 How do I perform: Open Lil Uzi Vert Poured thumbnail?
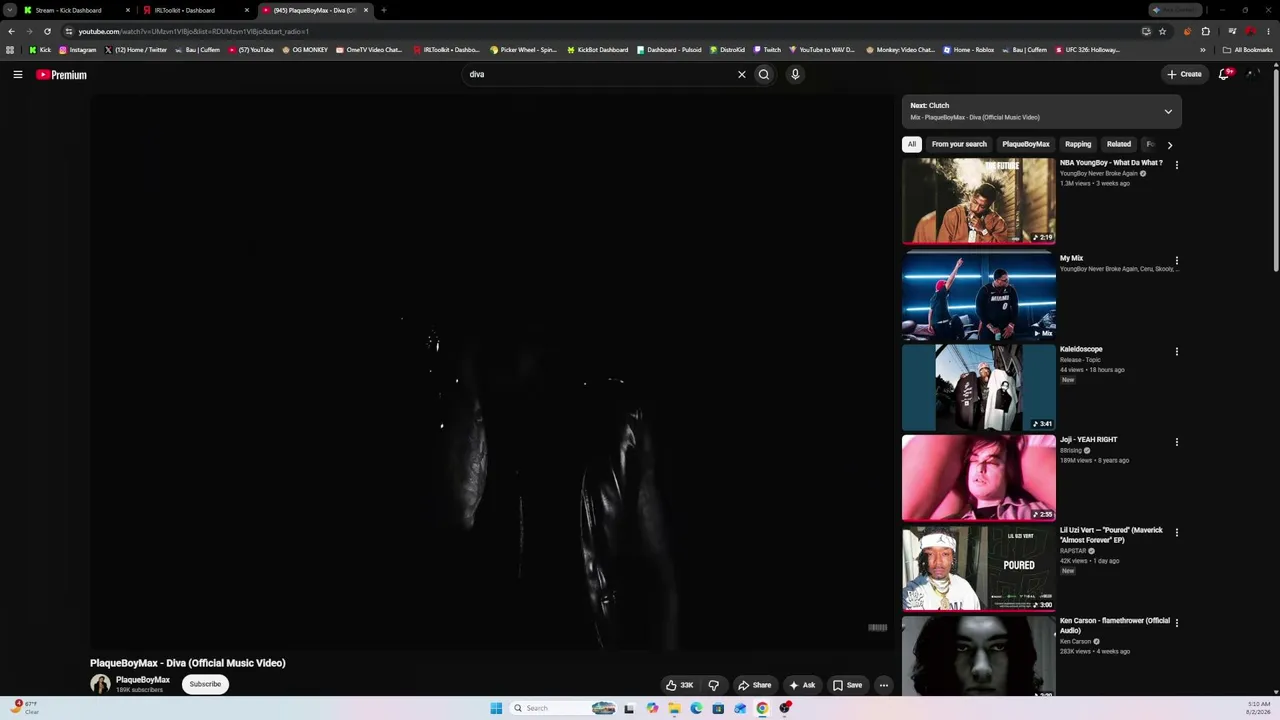tap(979, 568)
